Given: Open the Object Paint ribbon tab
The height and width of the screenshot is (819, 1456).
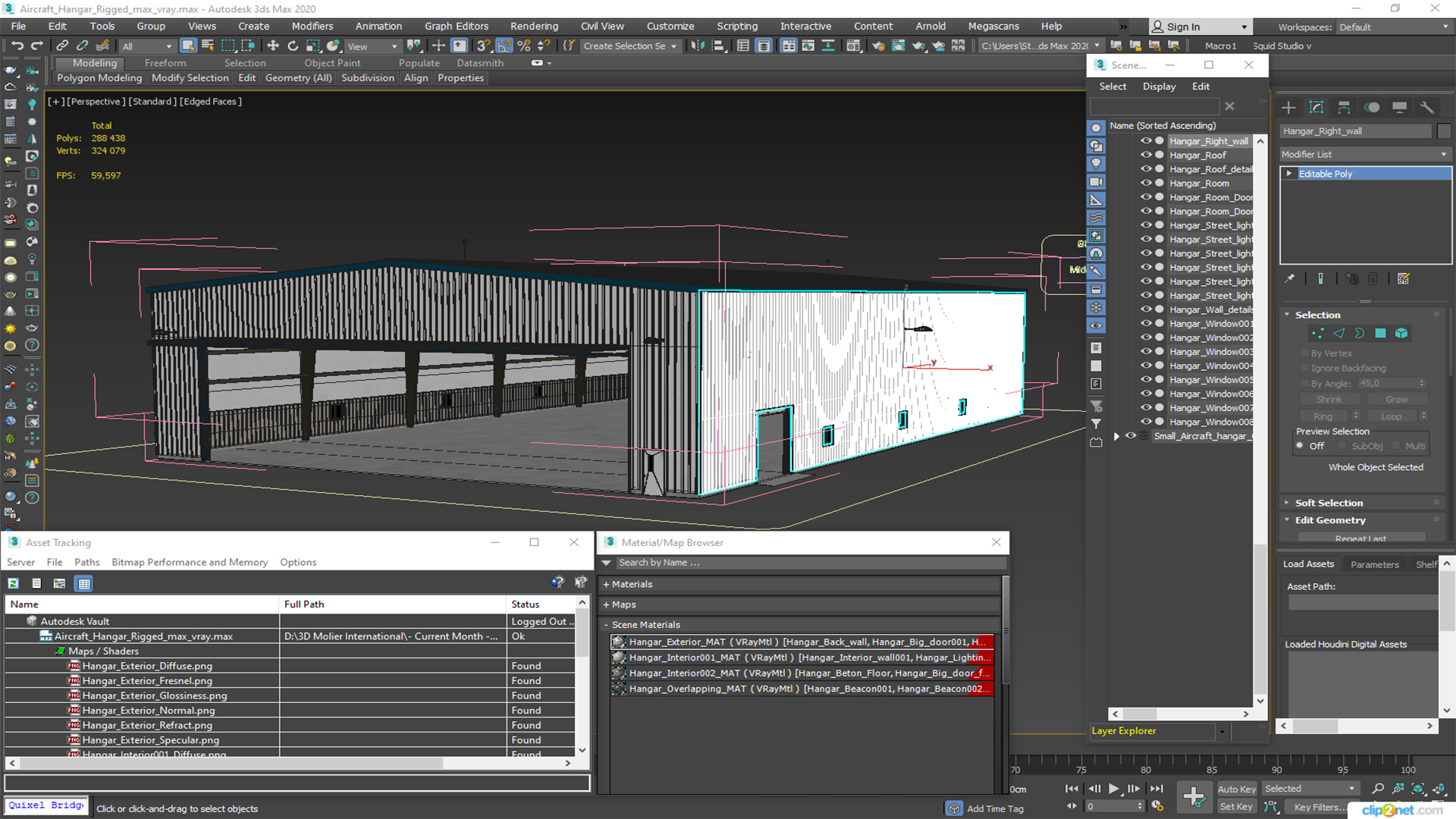Looking at the screenshot, I should [332, 63].
